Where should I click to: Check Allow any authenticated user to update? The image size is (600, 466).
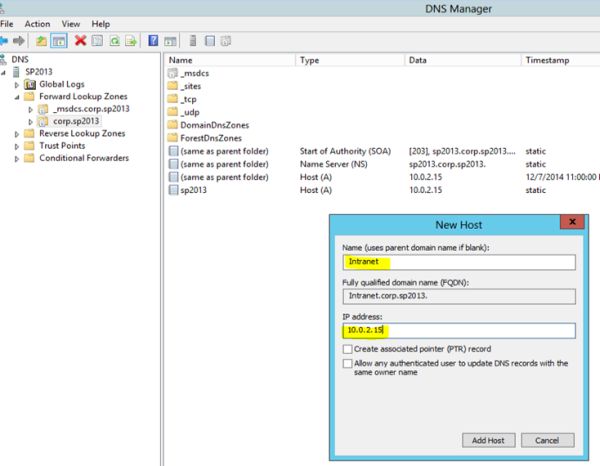pyautogui.click(x=347, y=363)
